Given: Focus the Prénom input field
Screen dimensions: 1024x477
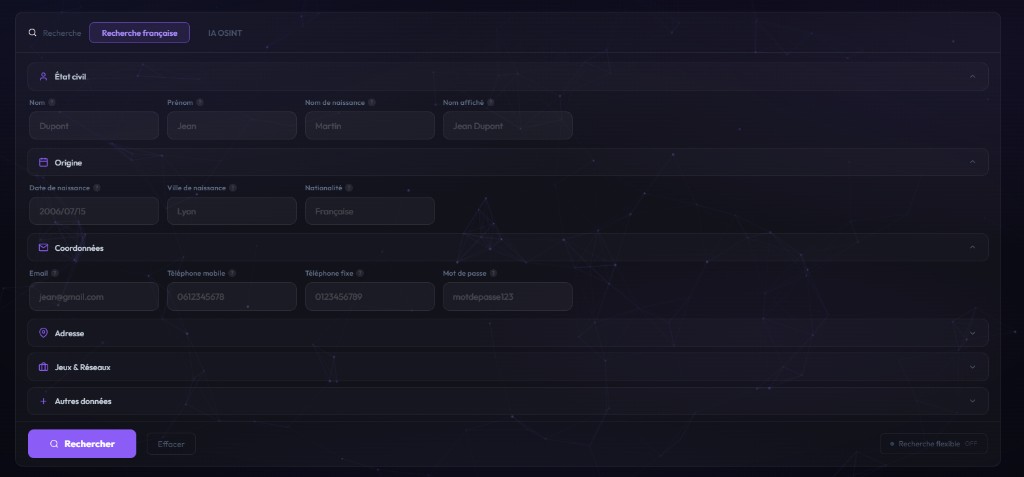Looking at the screenshot, I should point(232,125).
